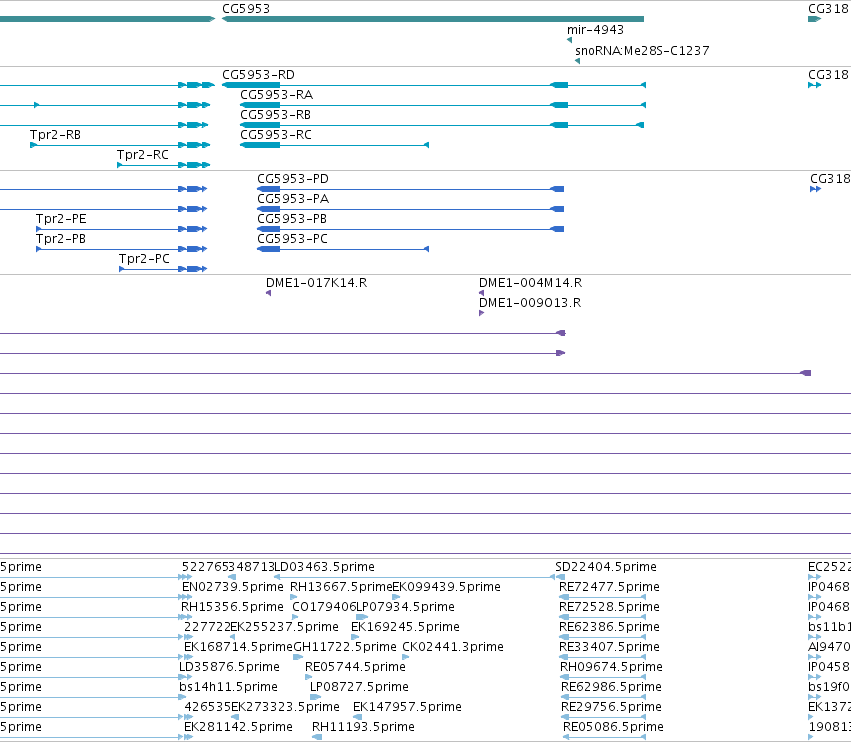Choose CK02441.3prime in EST track

click(x=453, y=647)
